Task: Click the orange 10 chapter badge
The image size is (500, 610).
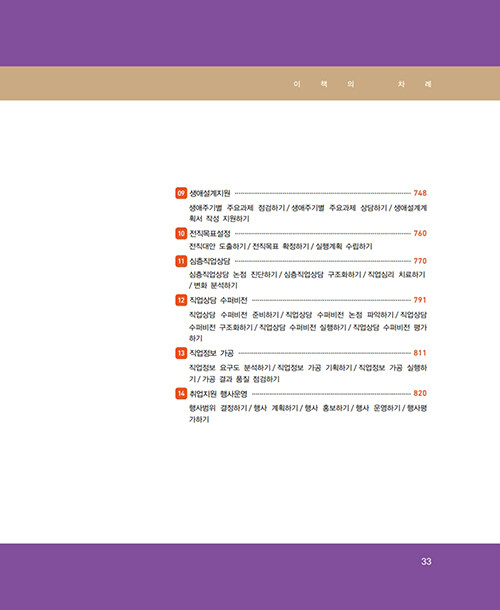Action: point(181,233)
